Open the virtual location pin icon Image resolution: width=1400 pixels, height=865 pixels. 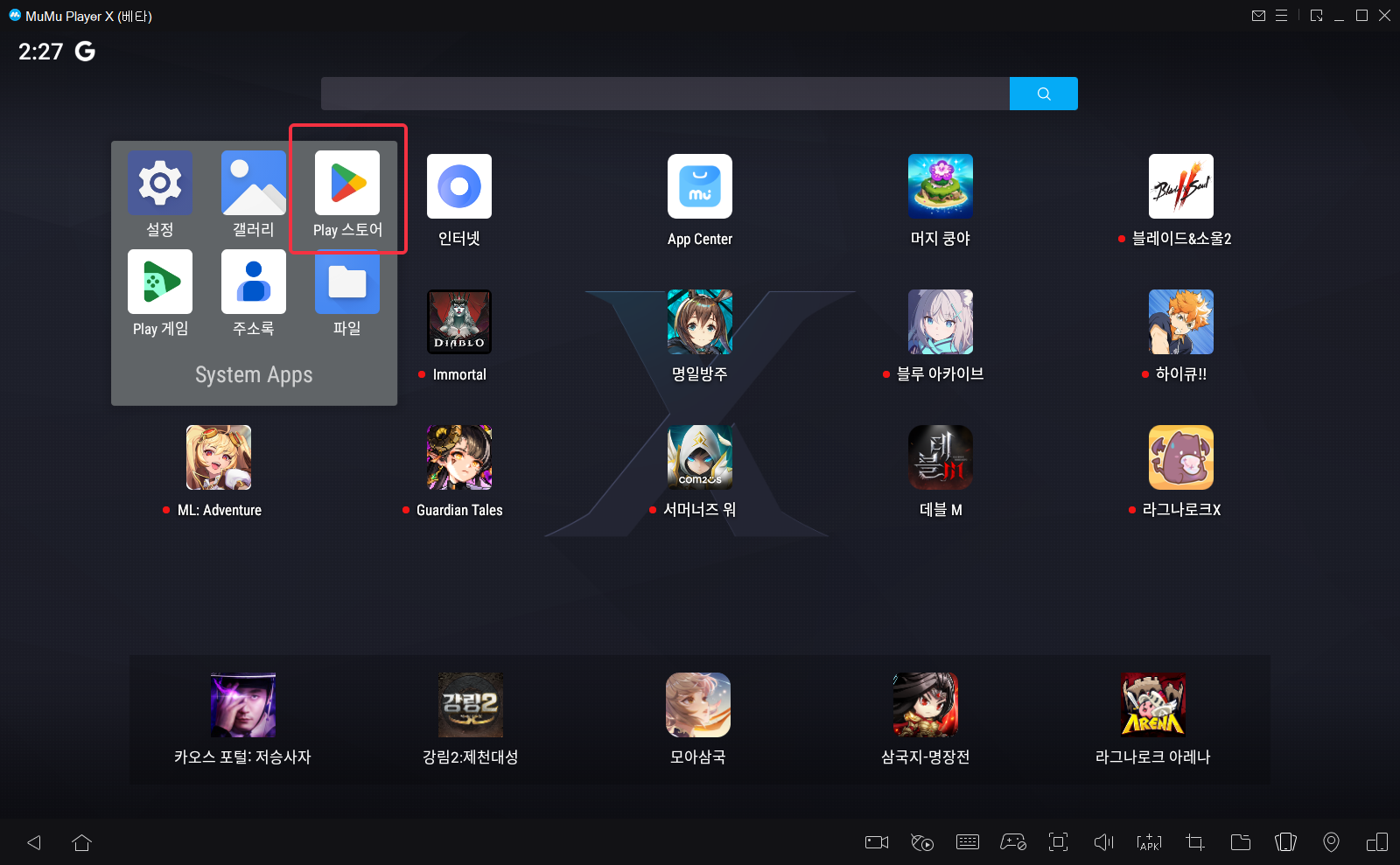tap(1331, 842)
